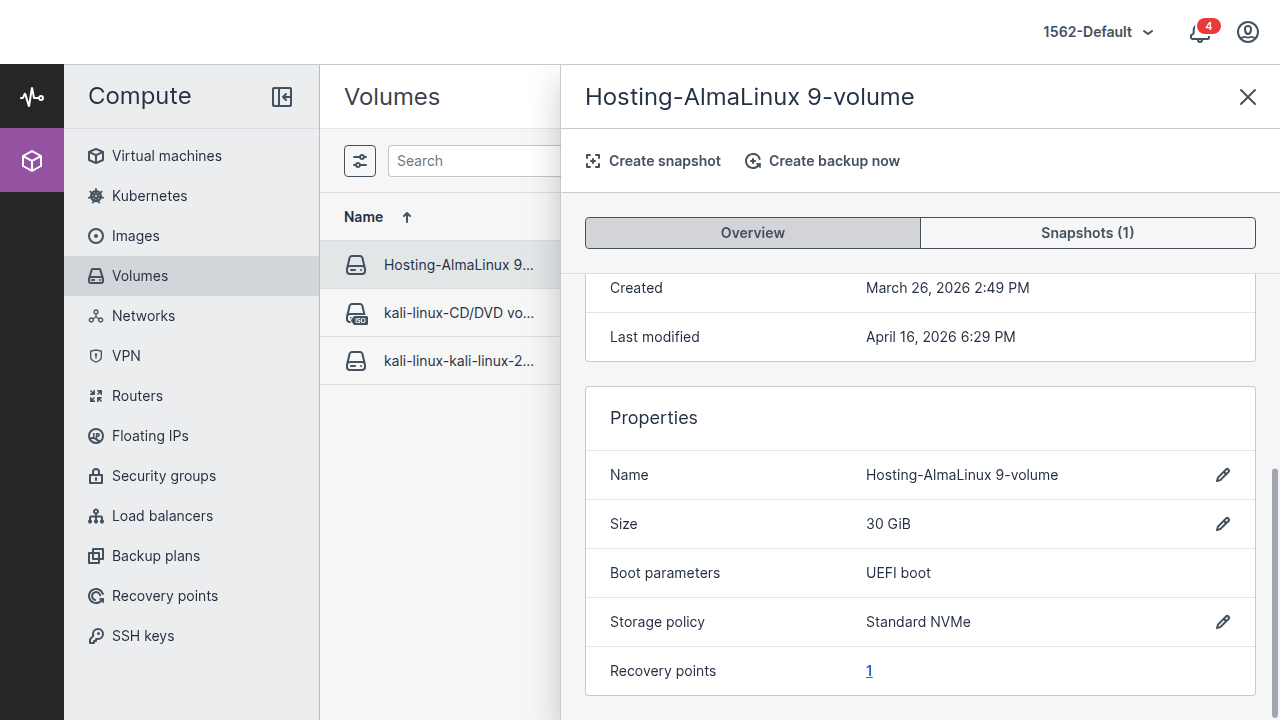Edit the volume Name with pencil icon
Image resolution: width=1280 pixels, height=720 pixels.
pyautogui.click(x=1222, y=475)
